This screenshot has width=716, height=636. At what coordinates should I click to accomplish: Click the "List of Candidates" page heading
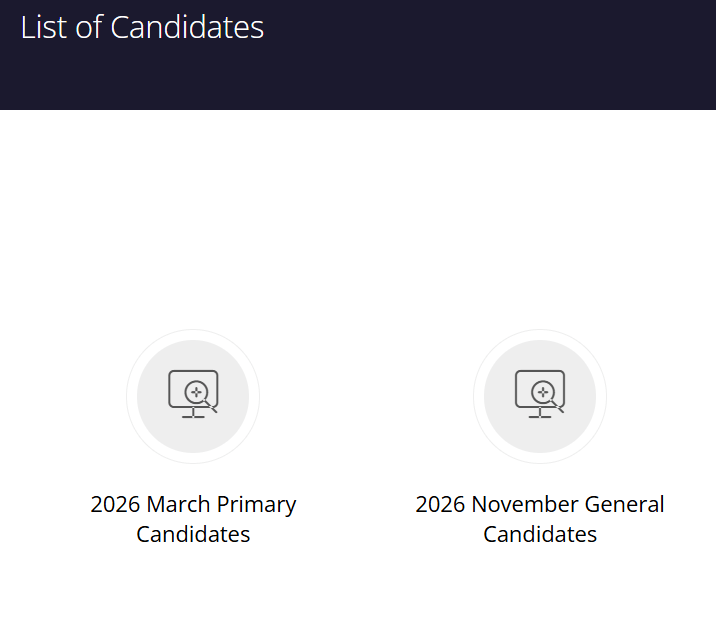click(x=142, y=27)
